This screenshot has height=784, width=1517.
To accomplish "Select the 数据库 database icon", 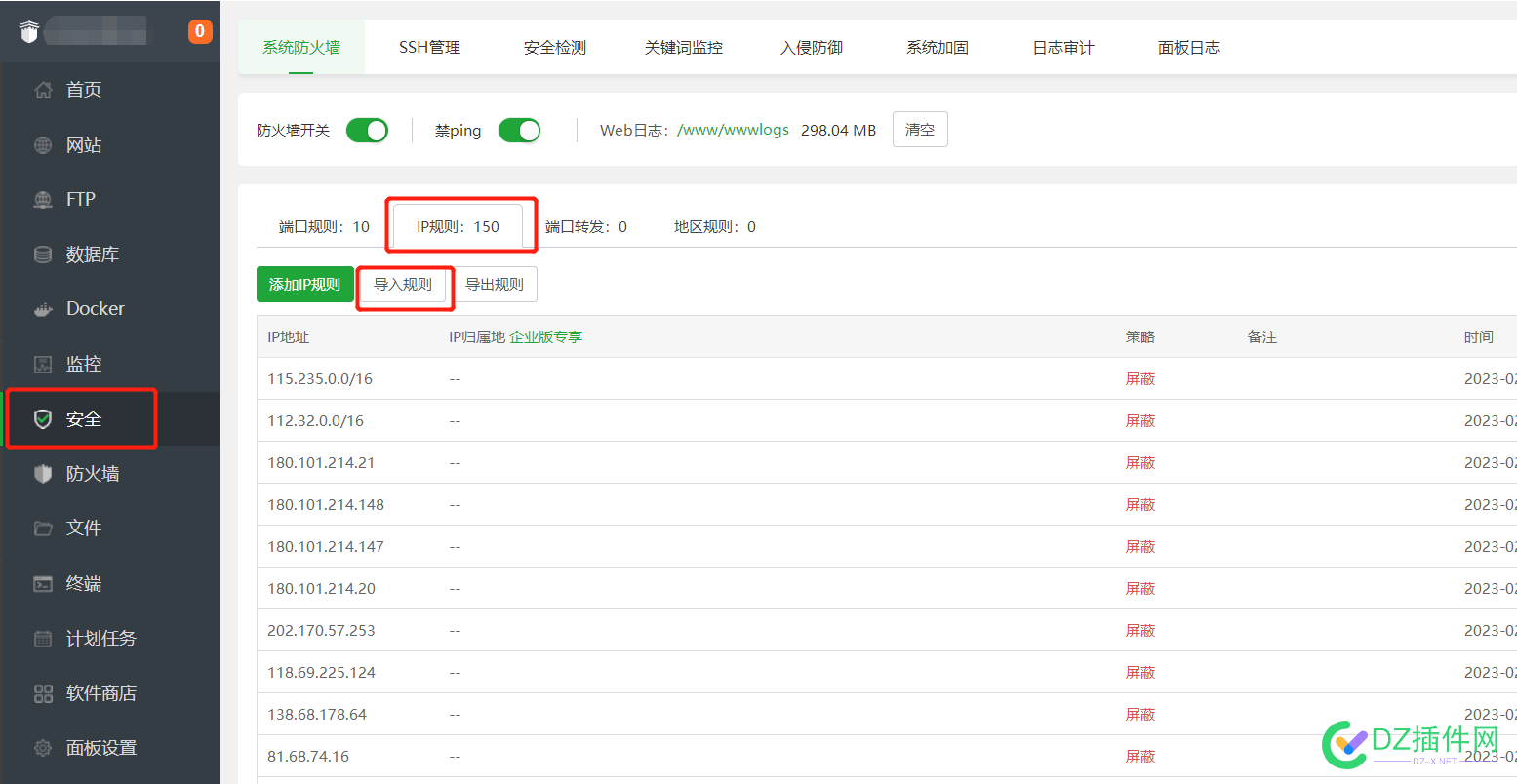I will [x=43, y=255].
